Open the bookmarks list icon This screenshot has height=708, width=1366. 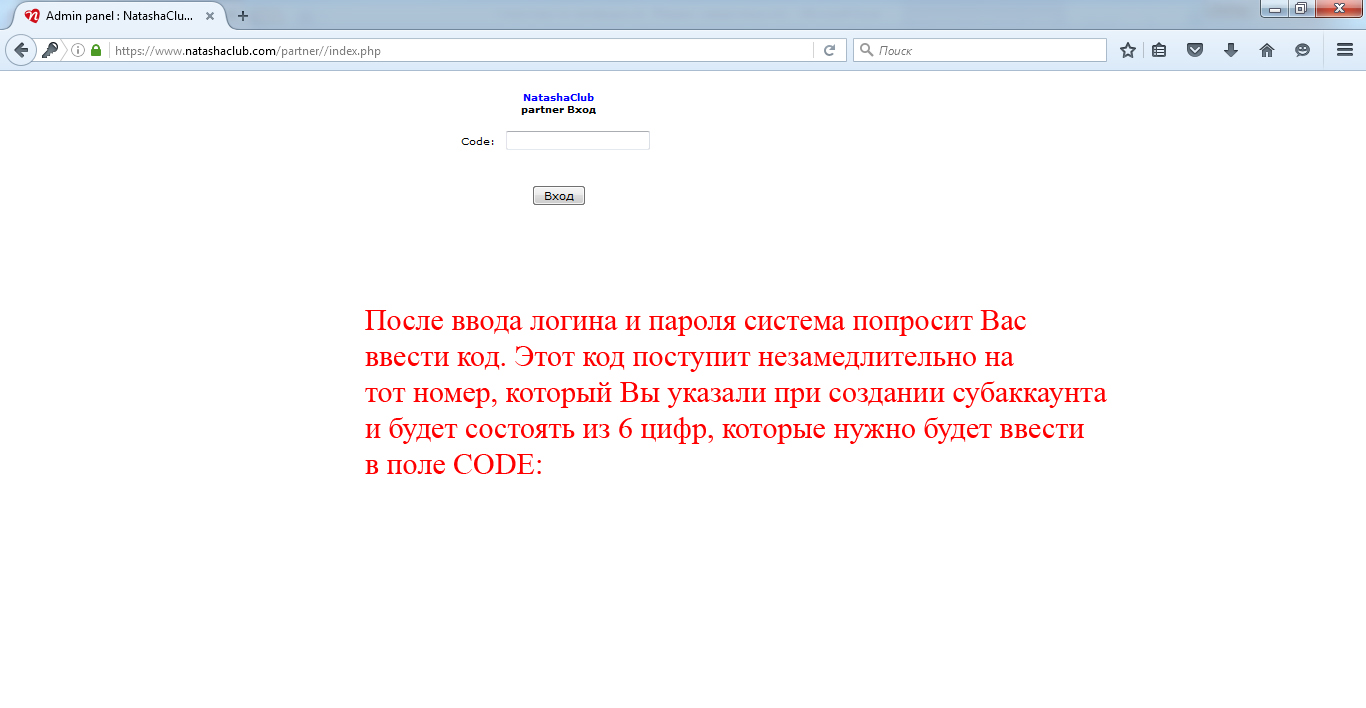click(1159, 50)
